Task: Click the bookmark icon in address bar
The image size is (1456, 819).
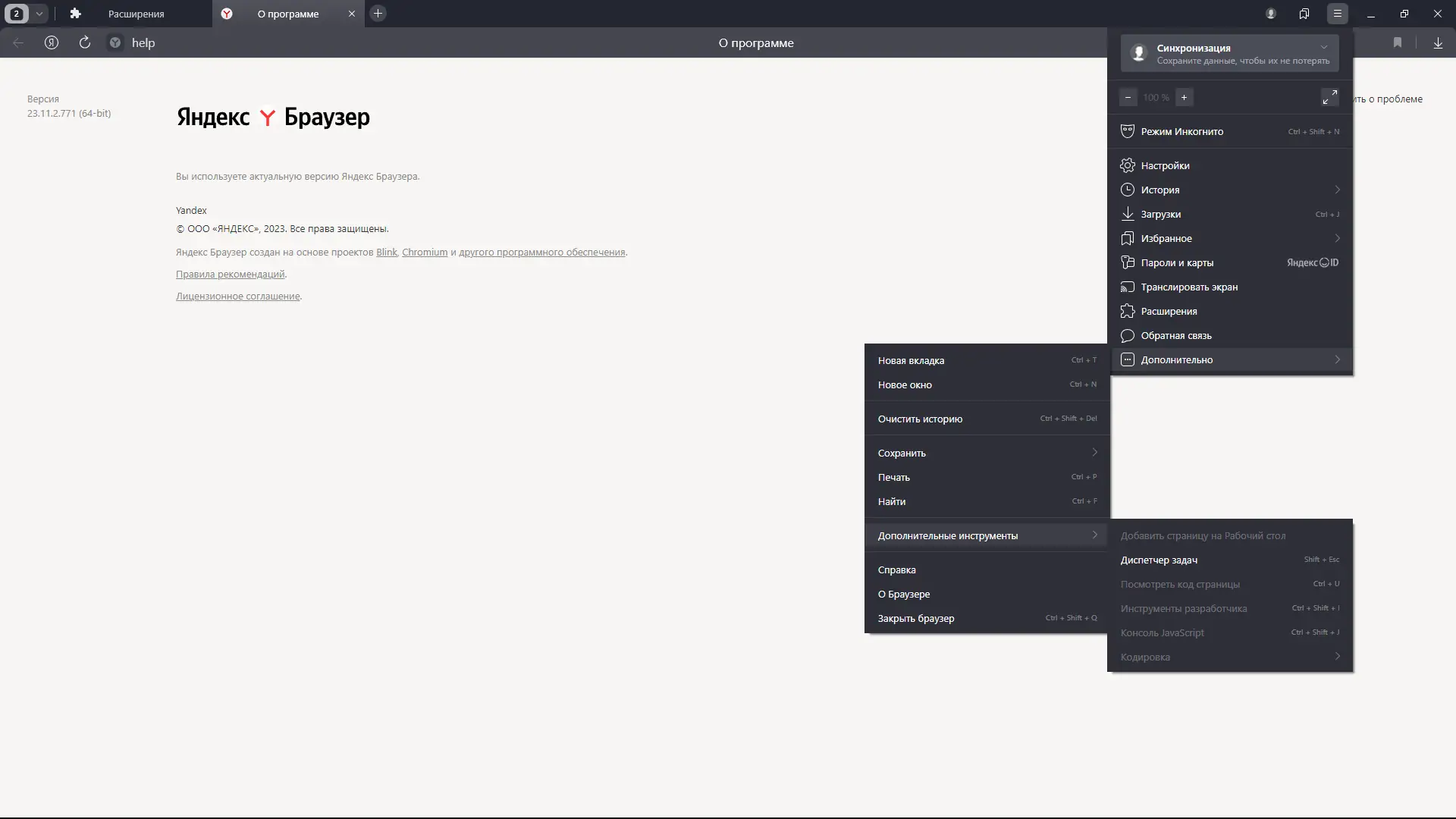Action: point(1397,42)
